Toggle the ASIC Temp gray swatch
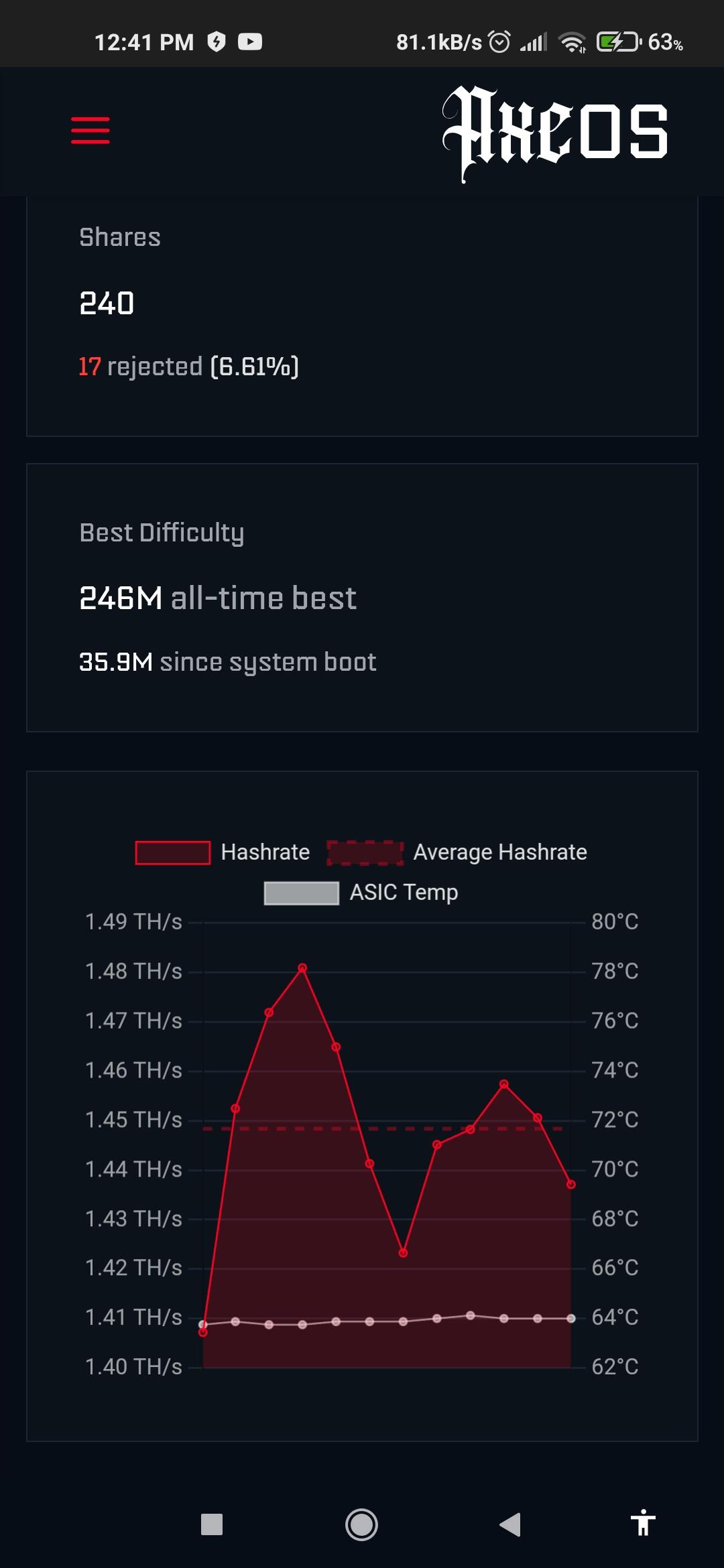The height and width of the screenshot is (1568, 724). tap(302, 893)
